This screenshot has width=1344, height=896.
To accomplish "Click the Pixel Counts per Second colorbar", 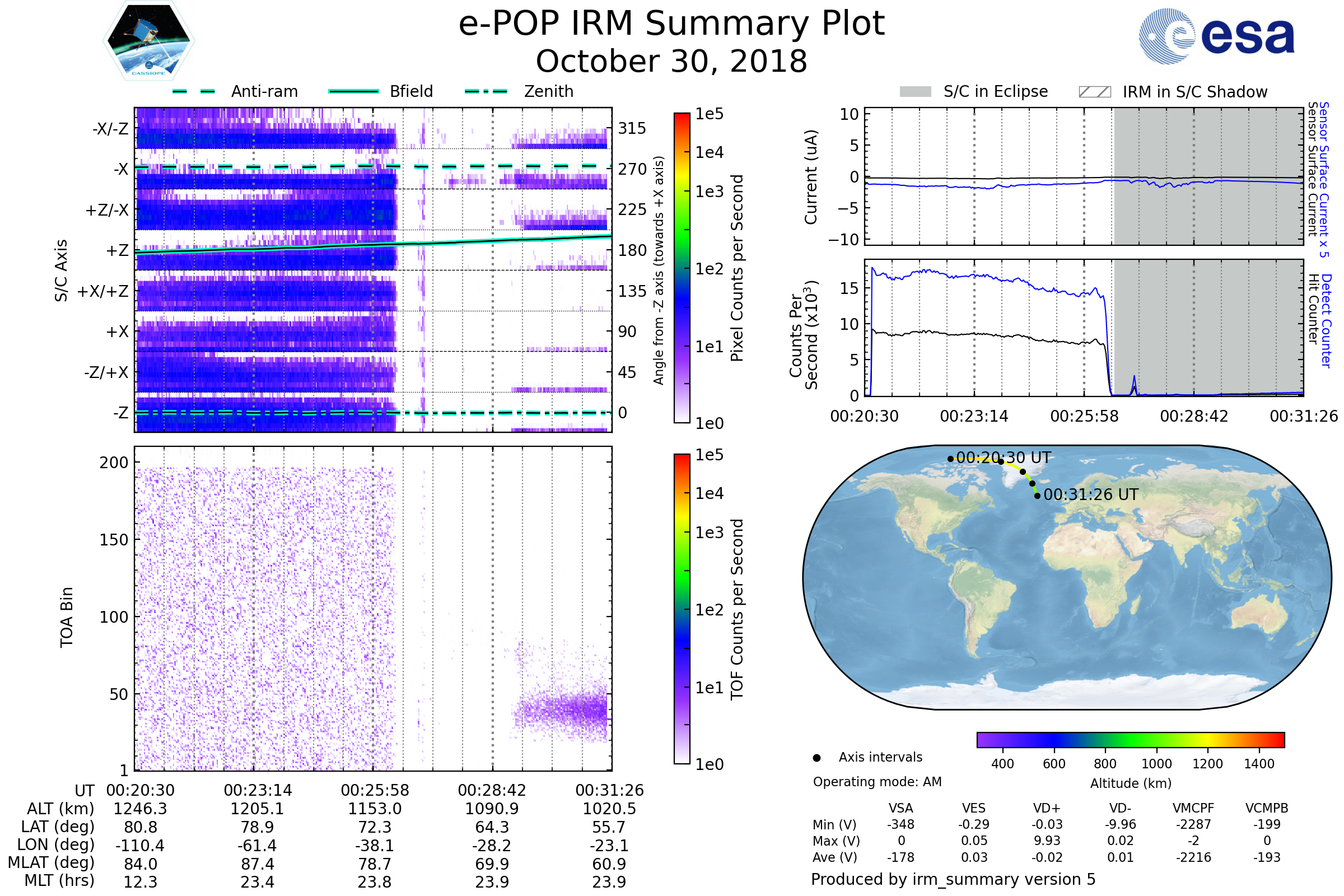I will (x=682, y=268).
